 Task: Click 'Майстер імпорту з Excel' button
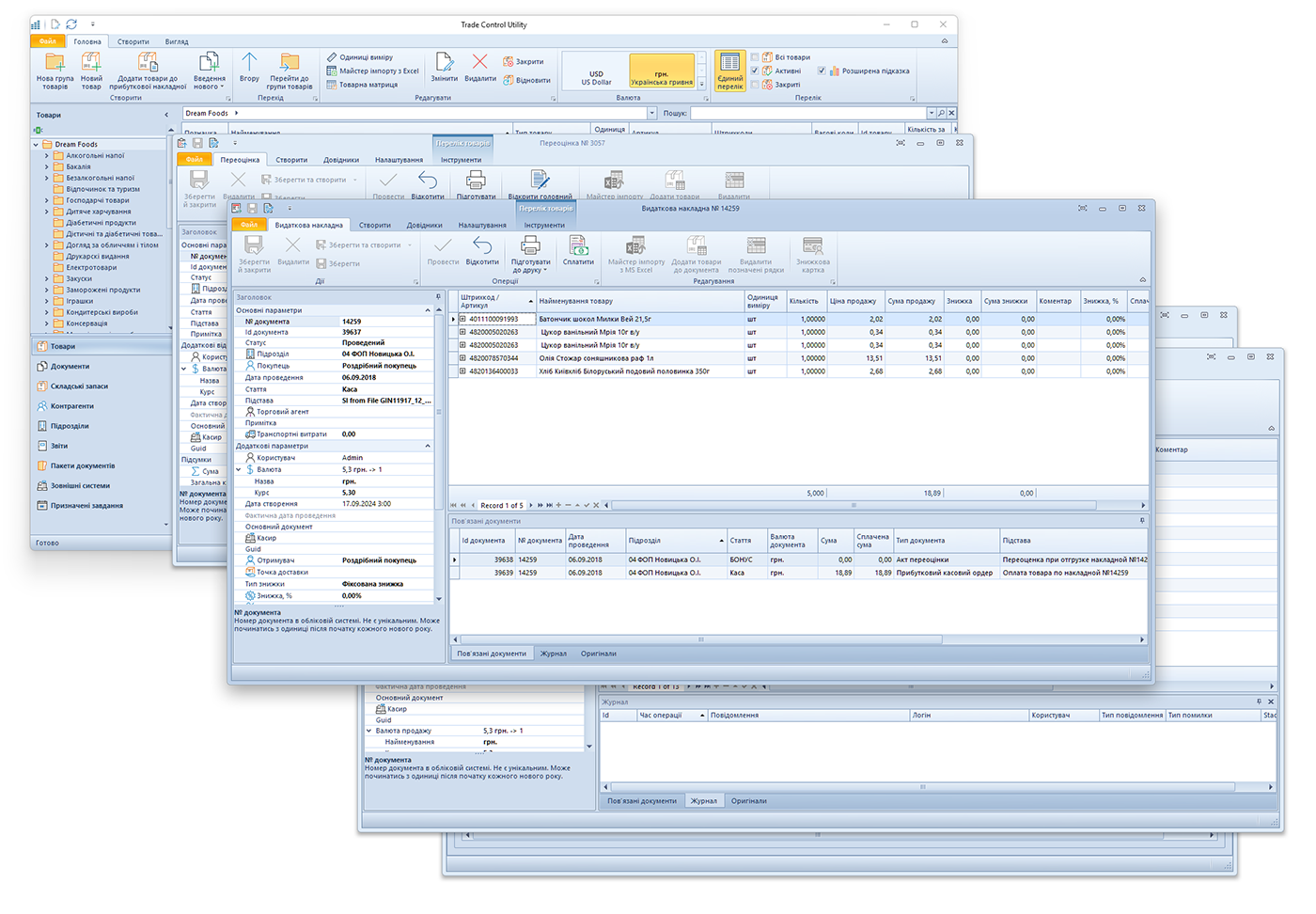pyautogui.click(x=379, y=71)
